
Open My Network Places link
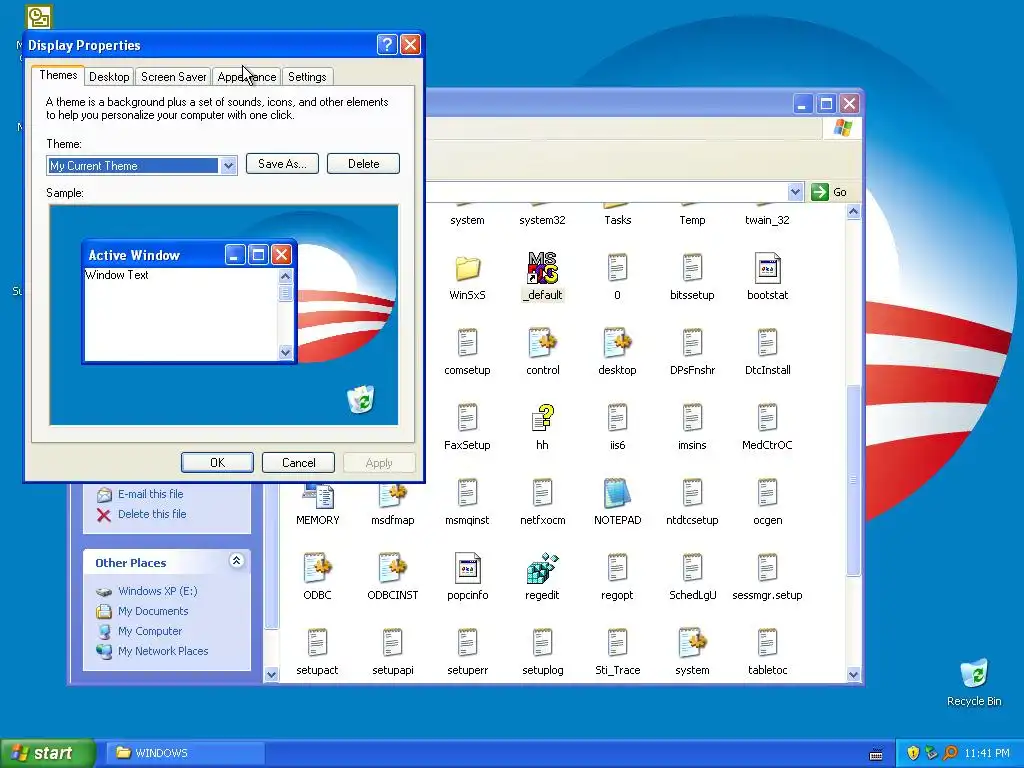click(163, 651)
